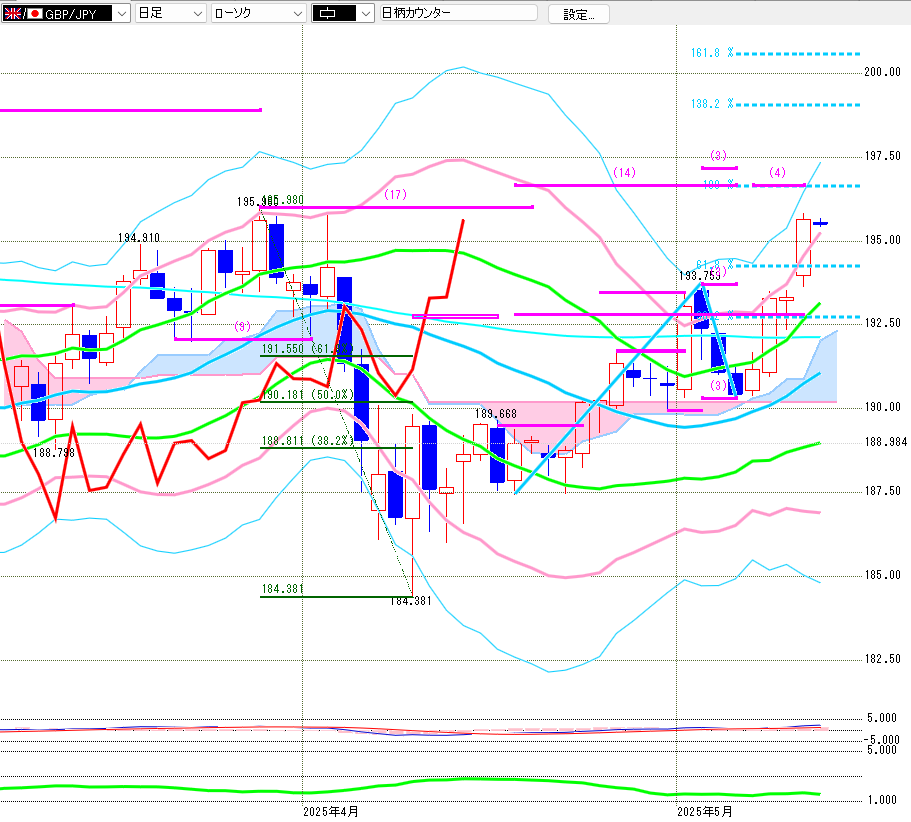
Task: Click the 200.00 price axis label
Action: [882, 72]
